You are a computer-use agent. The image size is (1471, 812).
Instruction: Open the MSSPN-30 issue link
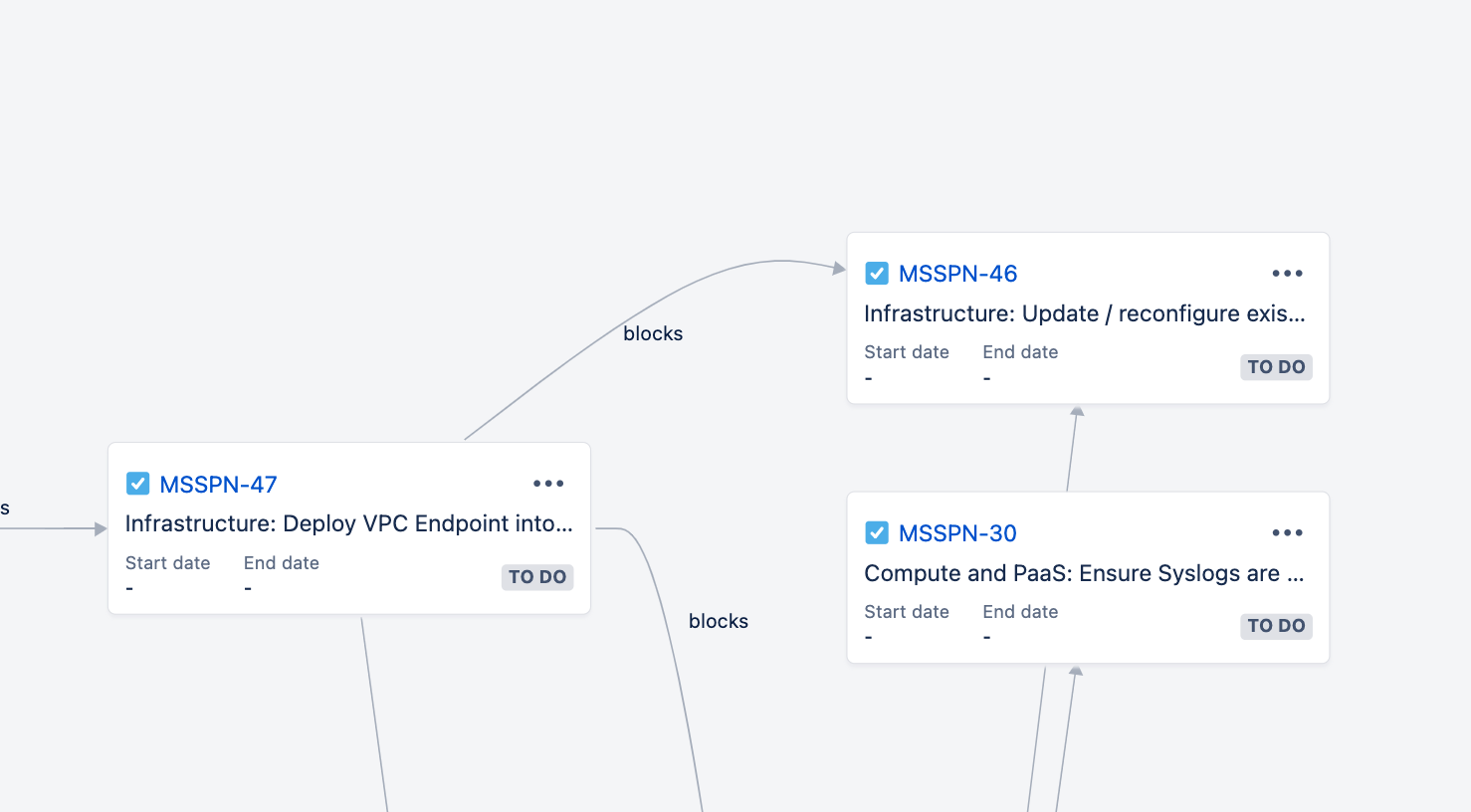(957, 533)
